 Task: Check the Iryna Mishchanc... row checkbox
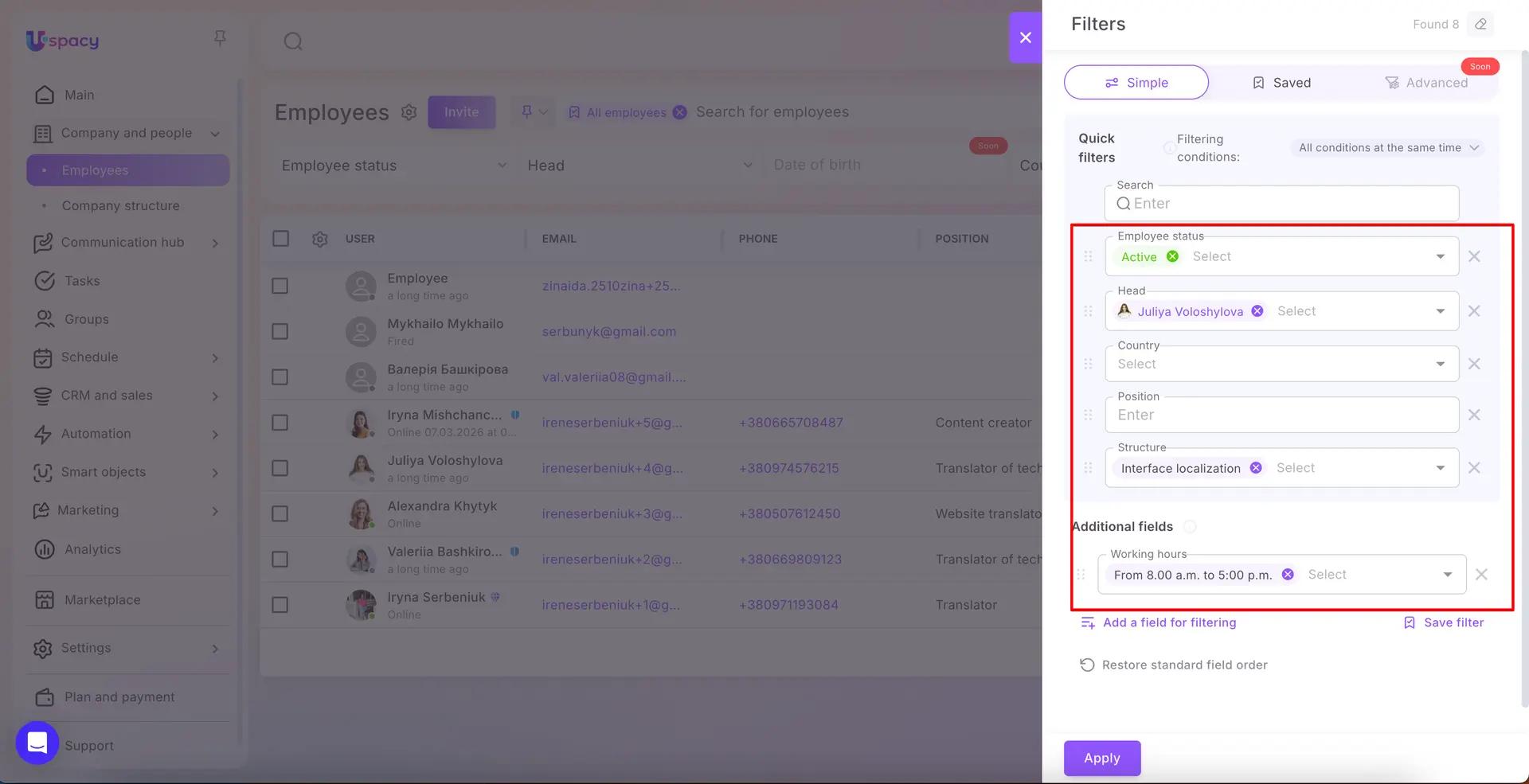(x=280, y=423)
